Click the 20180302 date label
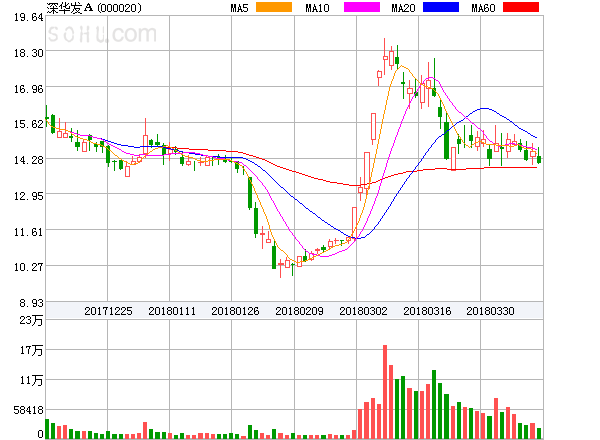 tap(363, 311)
